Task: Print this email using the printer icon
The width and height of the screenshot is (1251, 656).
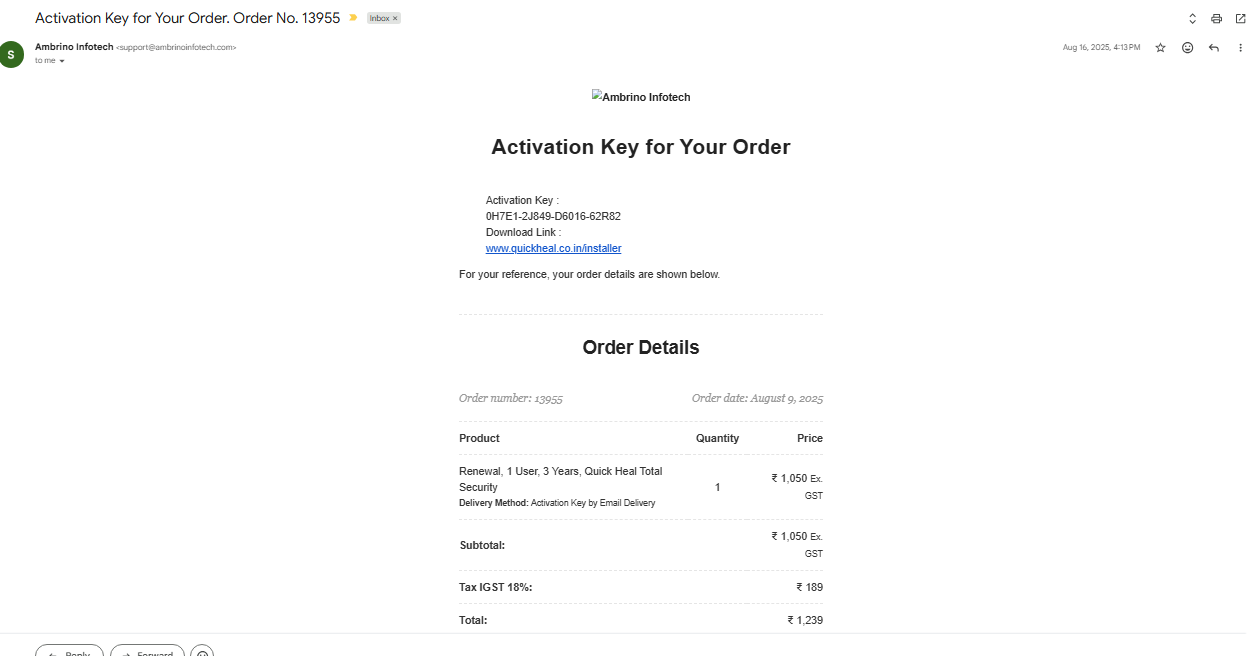Action: 1216,19
